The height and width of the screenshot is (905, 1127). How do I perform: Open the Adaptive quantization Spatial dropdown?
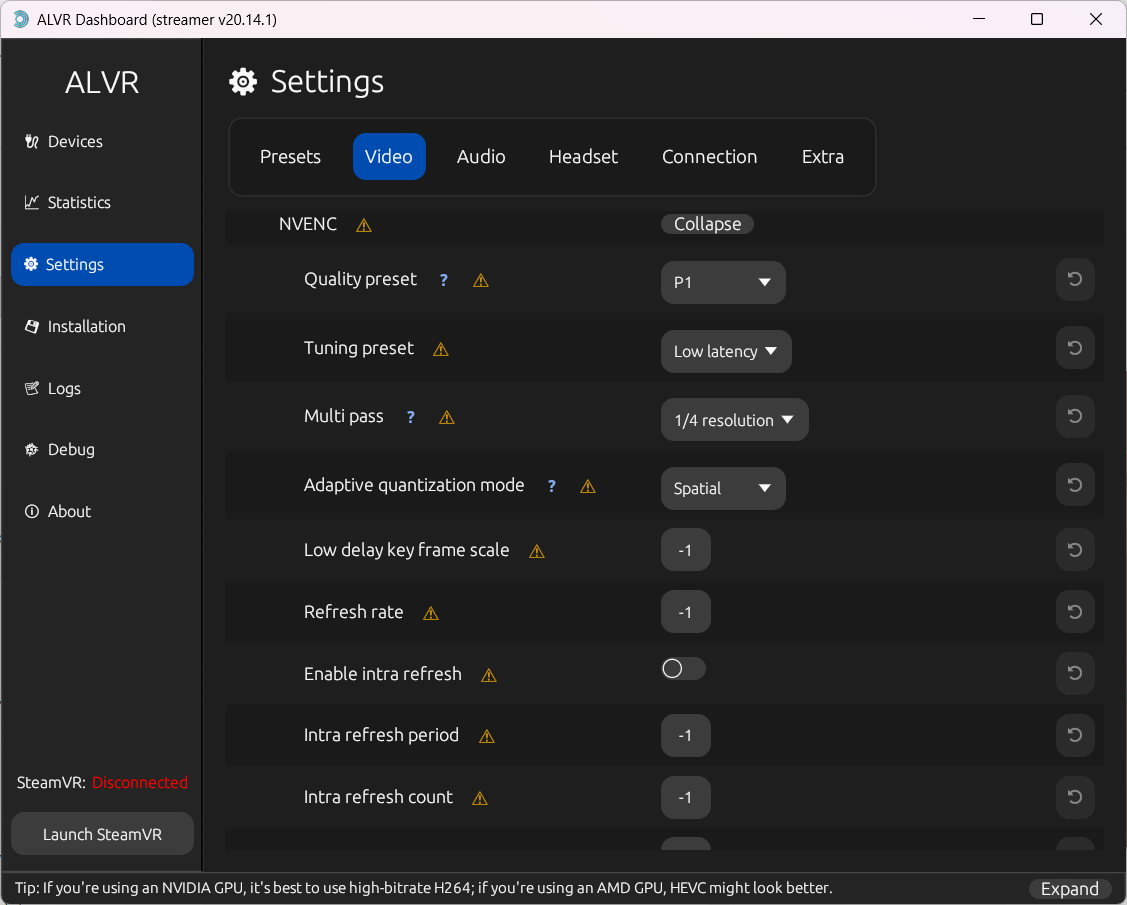723,489
